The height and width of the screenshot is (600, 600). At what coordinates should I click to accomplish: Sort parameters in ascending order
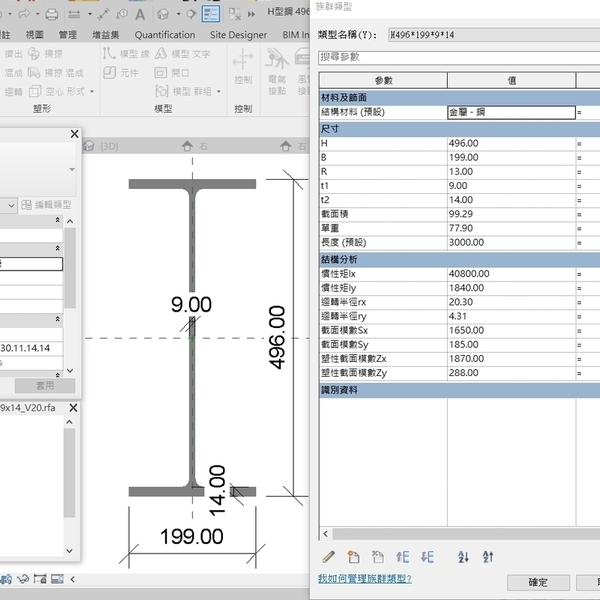463,557
